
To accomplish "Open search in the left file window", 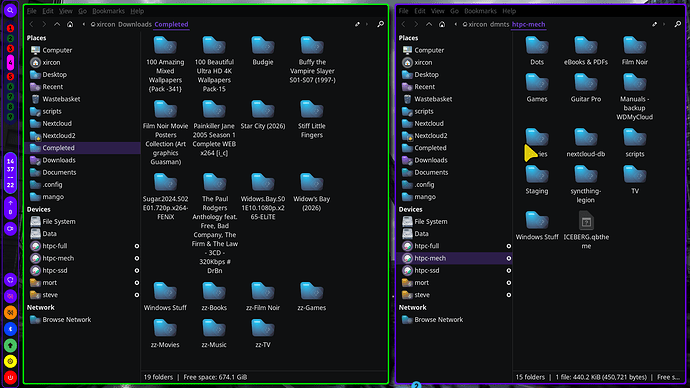I will pos(380,24).
